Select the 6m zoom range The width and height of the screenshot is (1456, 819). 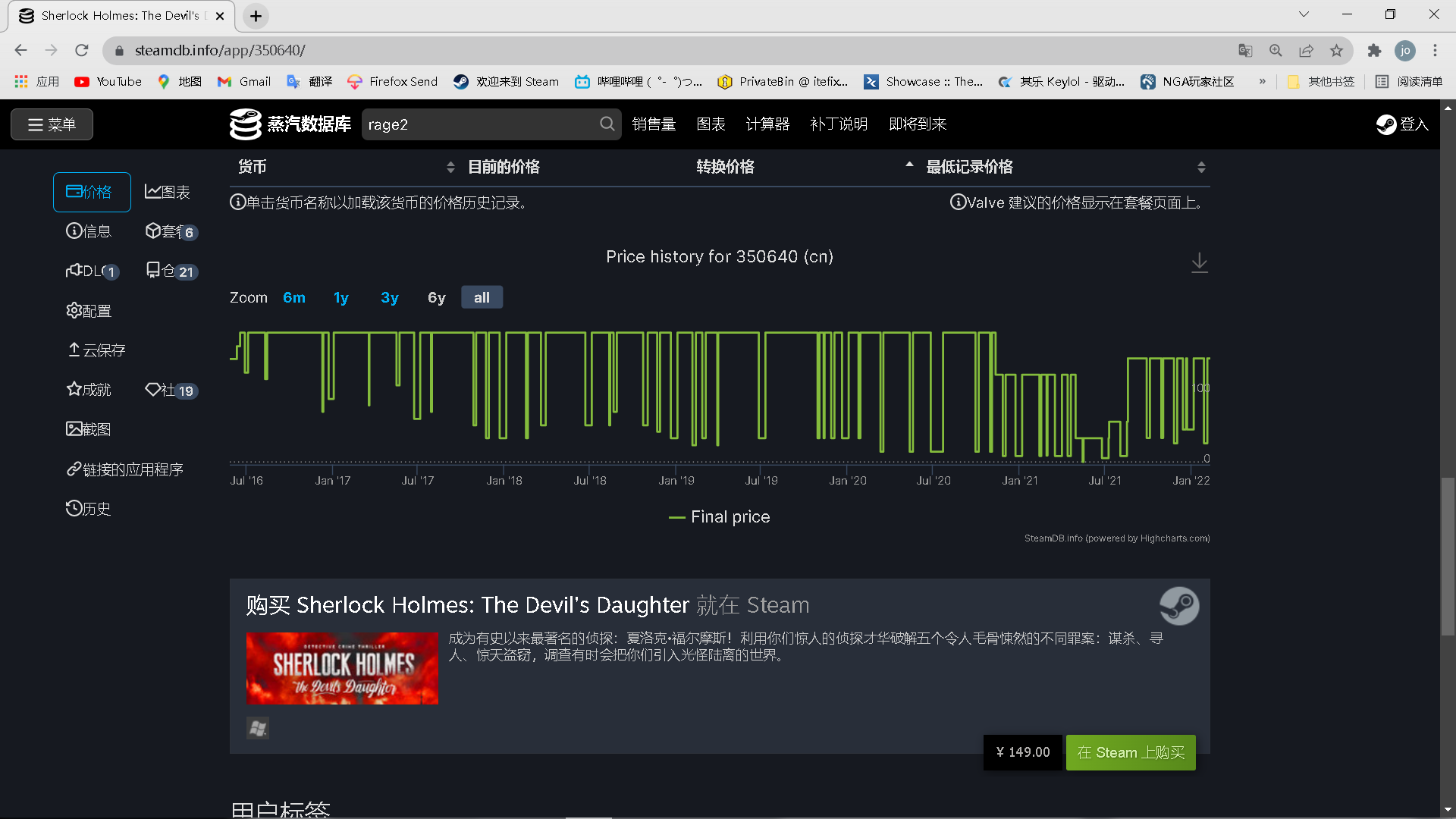pos(293,298)
